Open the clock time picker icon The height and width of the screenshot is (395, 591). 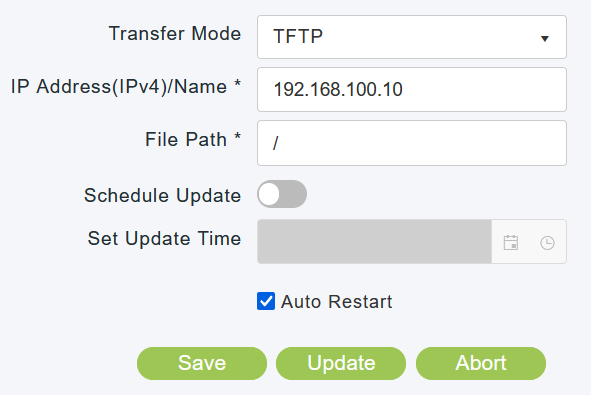point(547,243)
